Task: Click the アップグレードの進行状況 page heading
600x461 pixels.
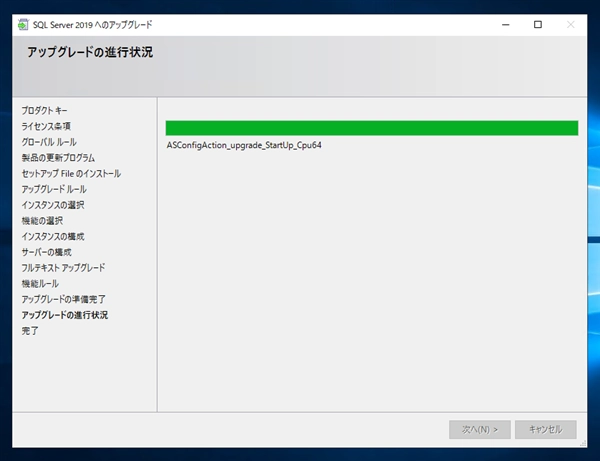Action: (x=90, y=52)
